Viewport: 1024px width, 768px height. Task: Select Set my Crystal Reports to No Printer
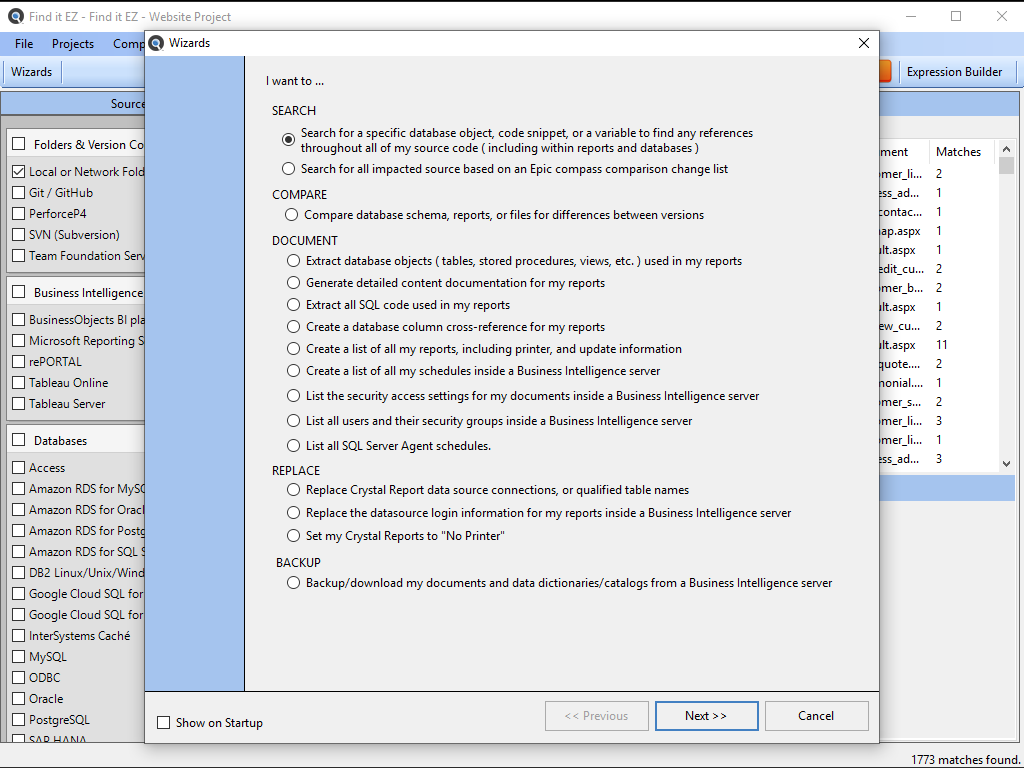click(293, 536)
